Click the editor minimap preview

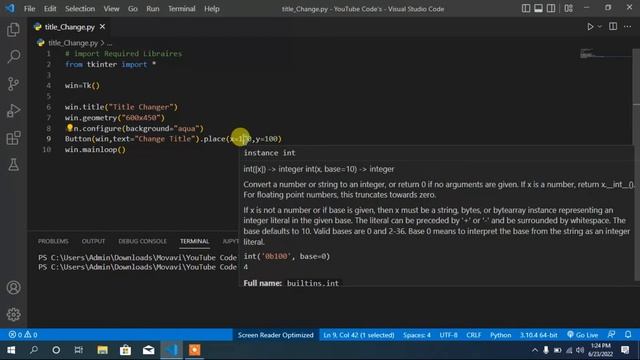point(606,53)
